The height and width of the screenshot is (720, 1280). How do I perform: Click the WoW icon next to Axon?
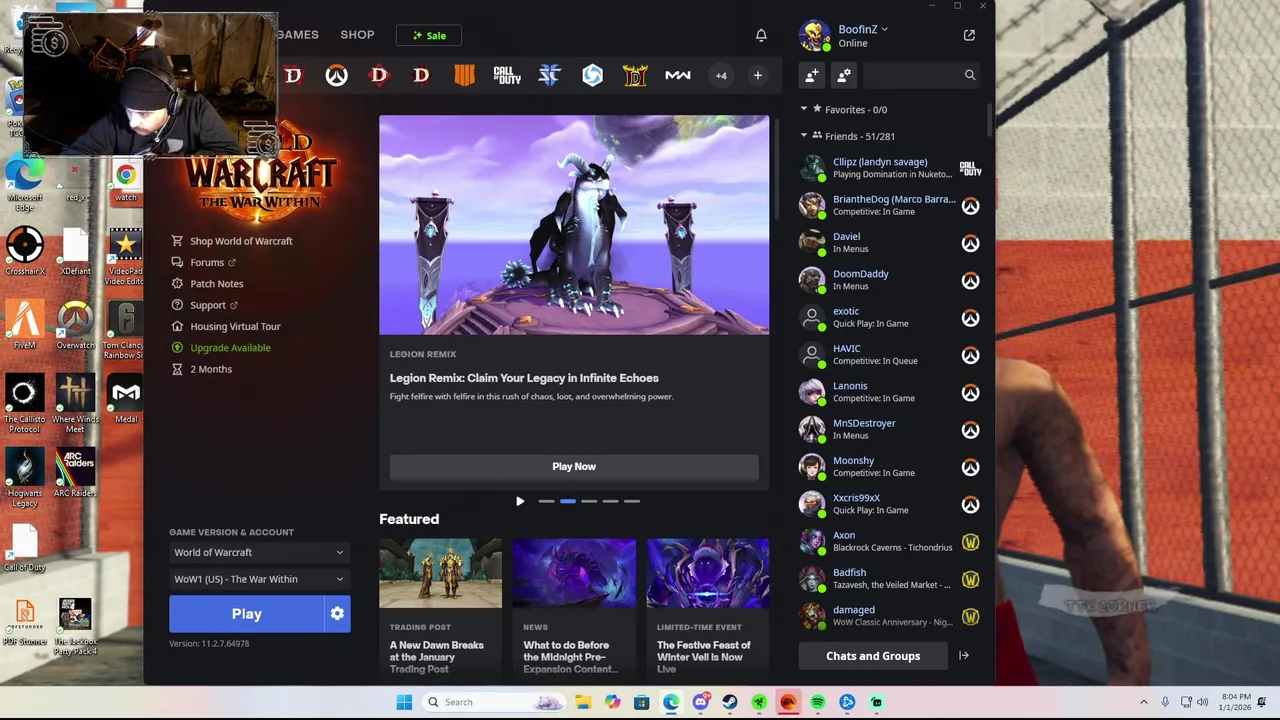pyautogui.click(x=970, y=542)
